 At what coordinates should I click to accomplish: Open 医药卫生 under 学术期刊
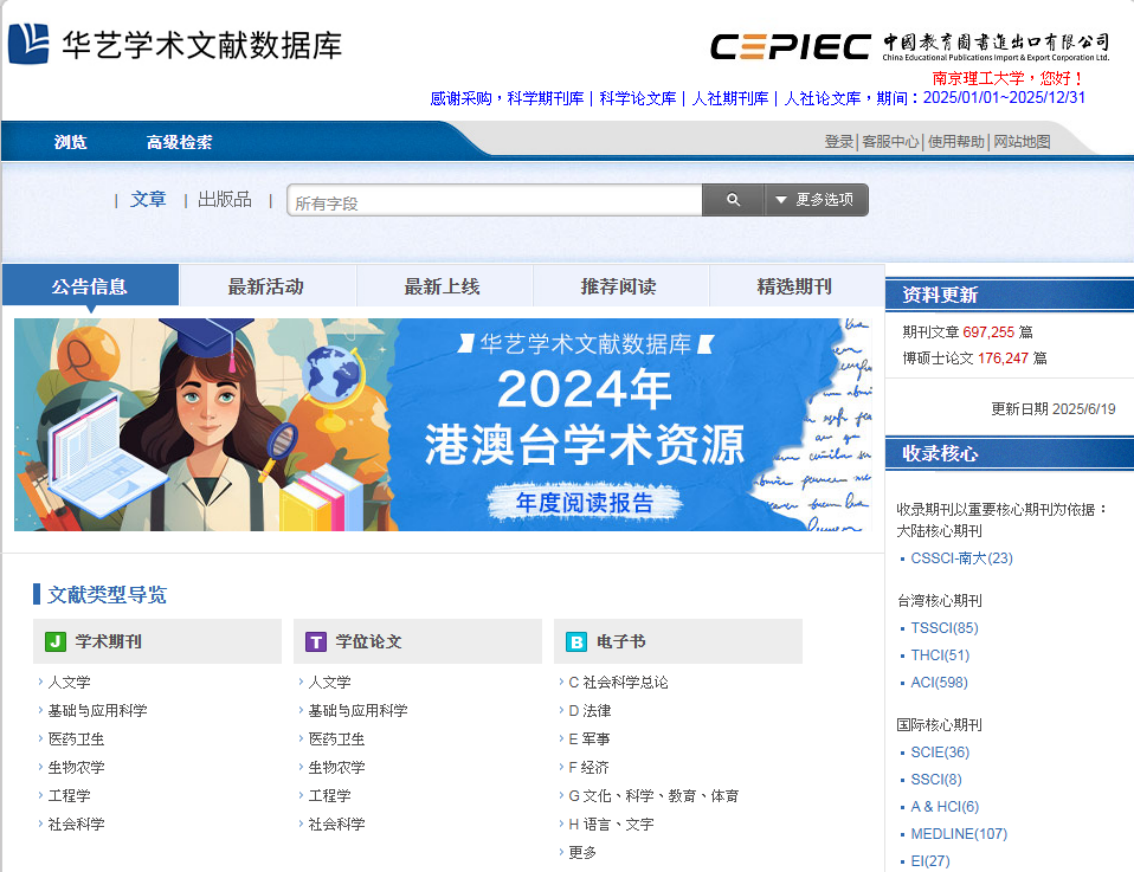click(x=77, y=738)
